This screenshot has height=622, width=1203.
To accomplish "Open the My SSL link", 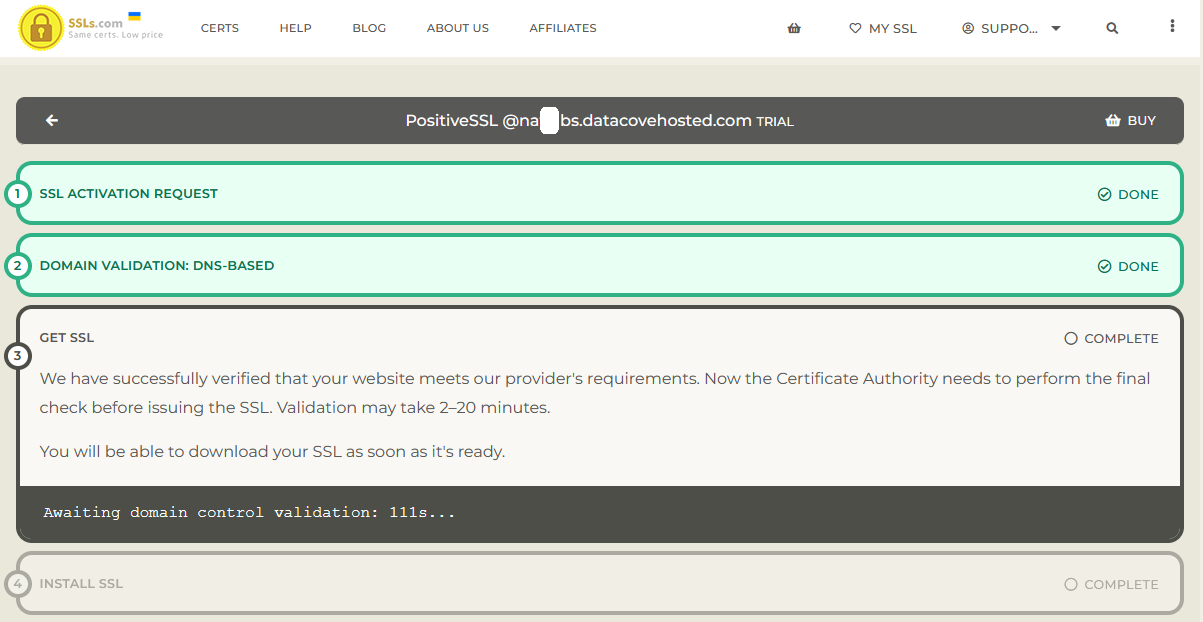I will [882, 29].
